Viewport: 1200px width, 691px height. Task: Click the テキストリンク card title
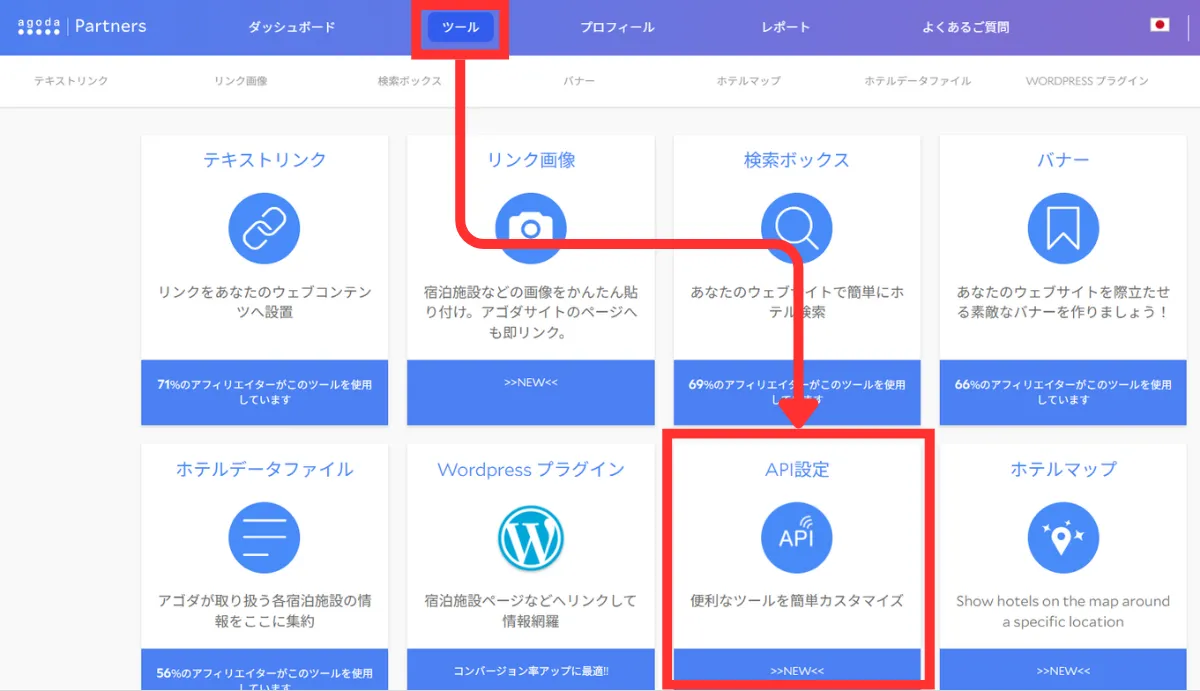pyautogui.click(x=264, y=160)
